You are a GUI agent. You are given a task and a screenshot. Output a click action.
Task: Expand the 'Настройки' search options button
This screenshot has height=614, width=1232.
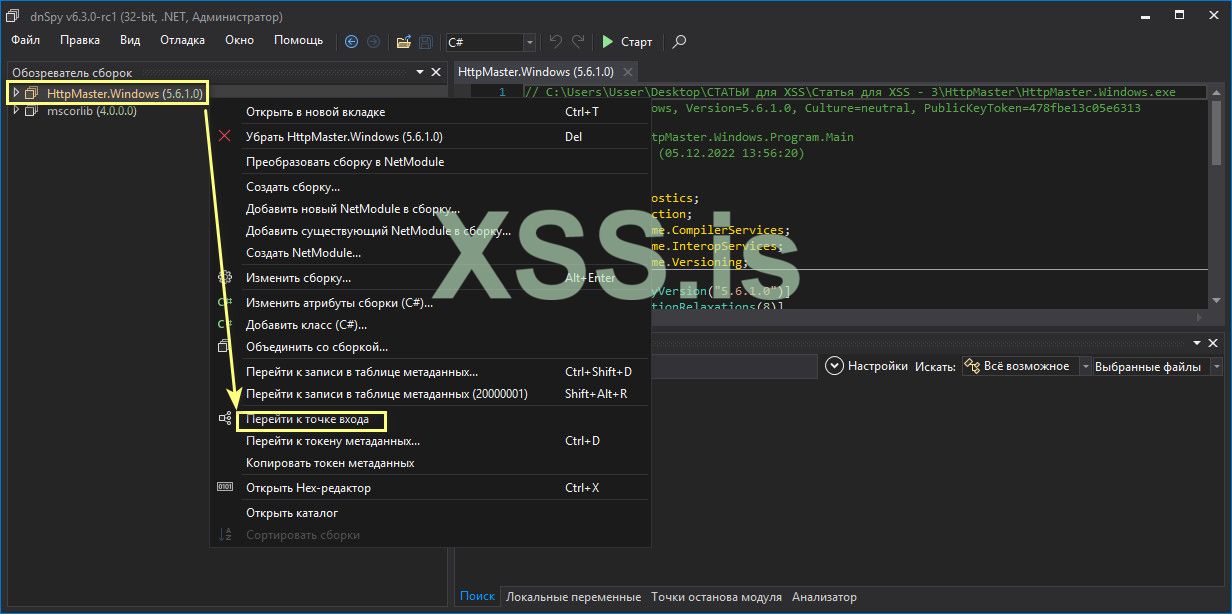pyautogui.click(x=835, y=367)
